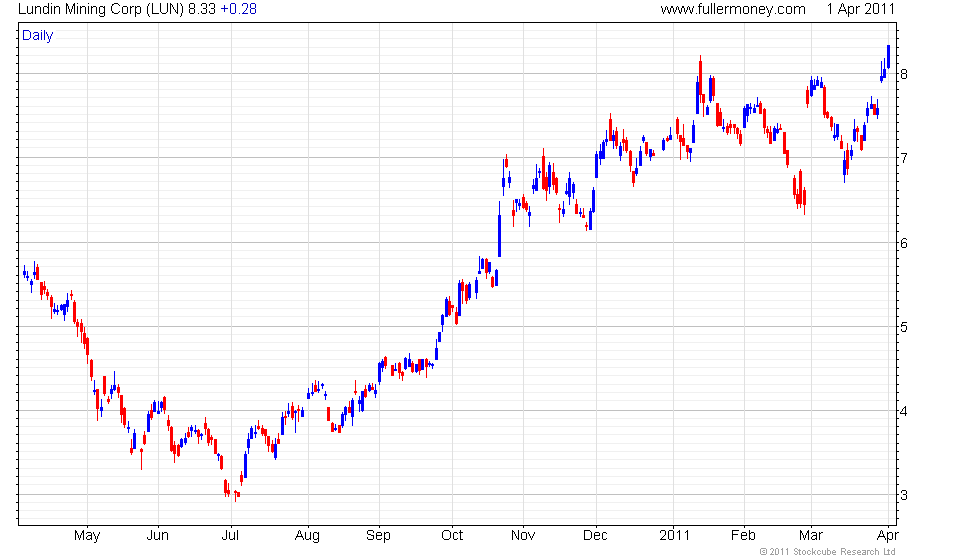Screen dimensions: 980x560
Task: Click the Jun label on the time axis
Action: [158, 535]
